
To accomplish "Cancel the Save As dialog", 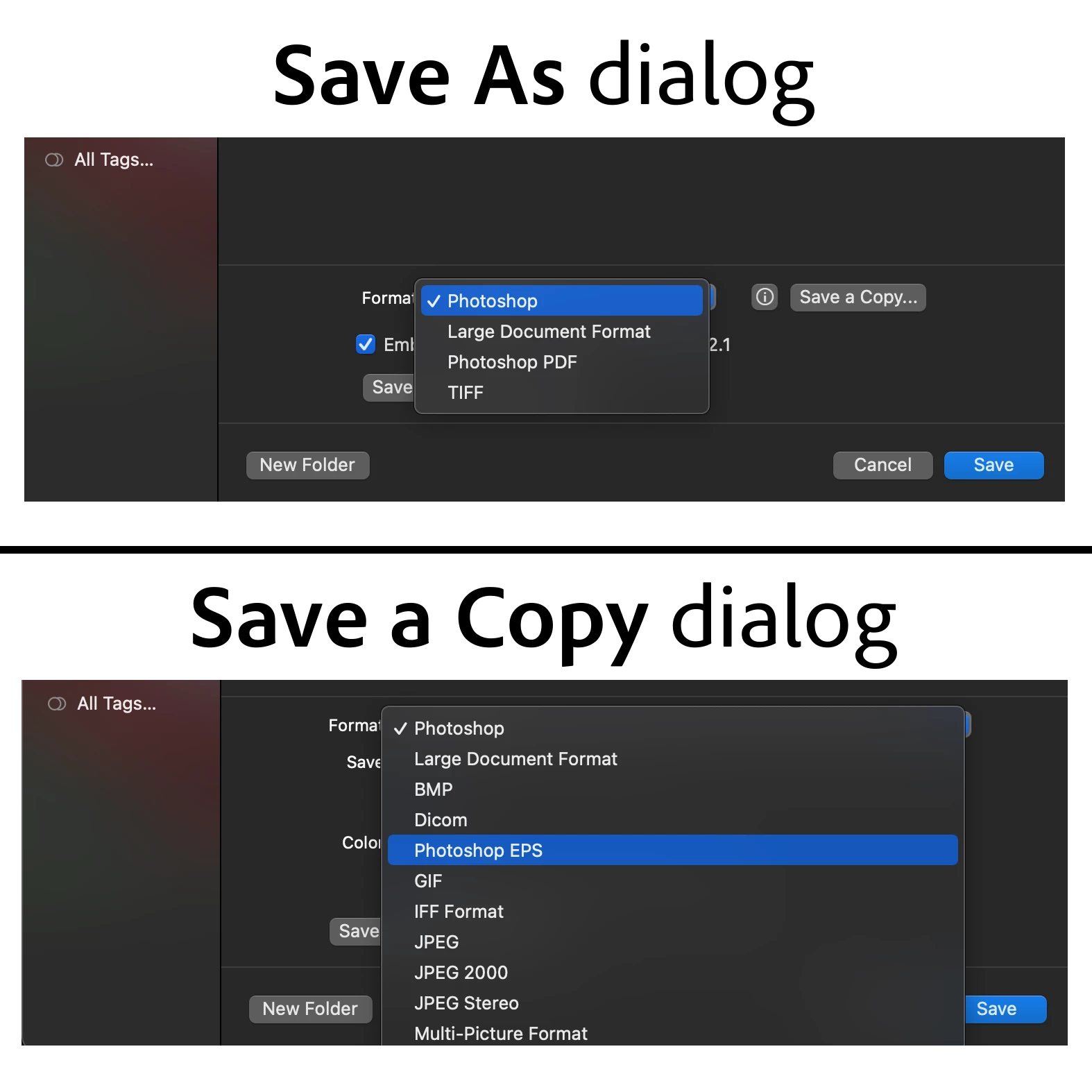I will (882, 465).
